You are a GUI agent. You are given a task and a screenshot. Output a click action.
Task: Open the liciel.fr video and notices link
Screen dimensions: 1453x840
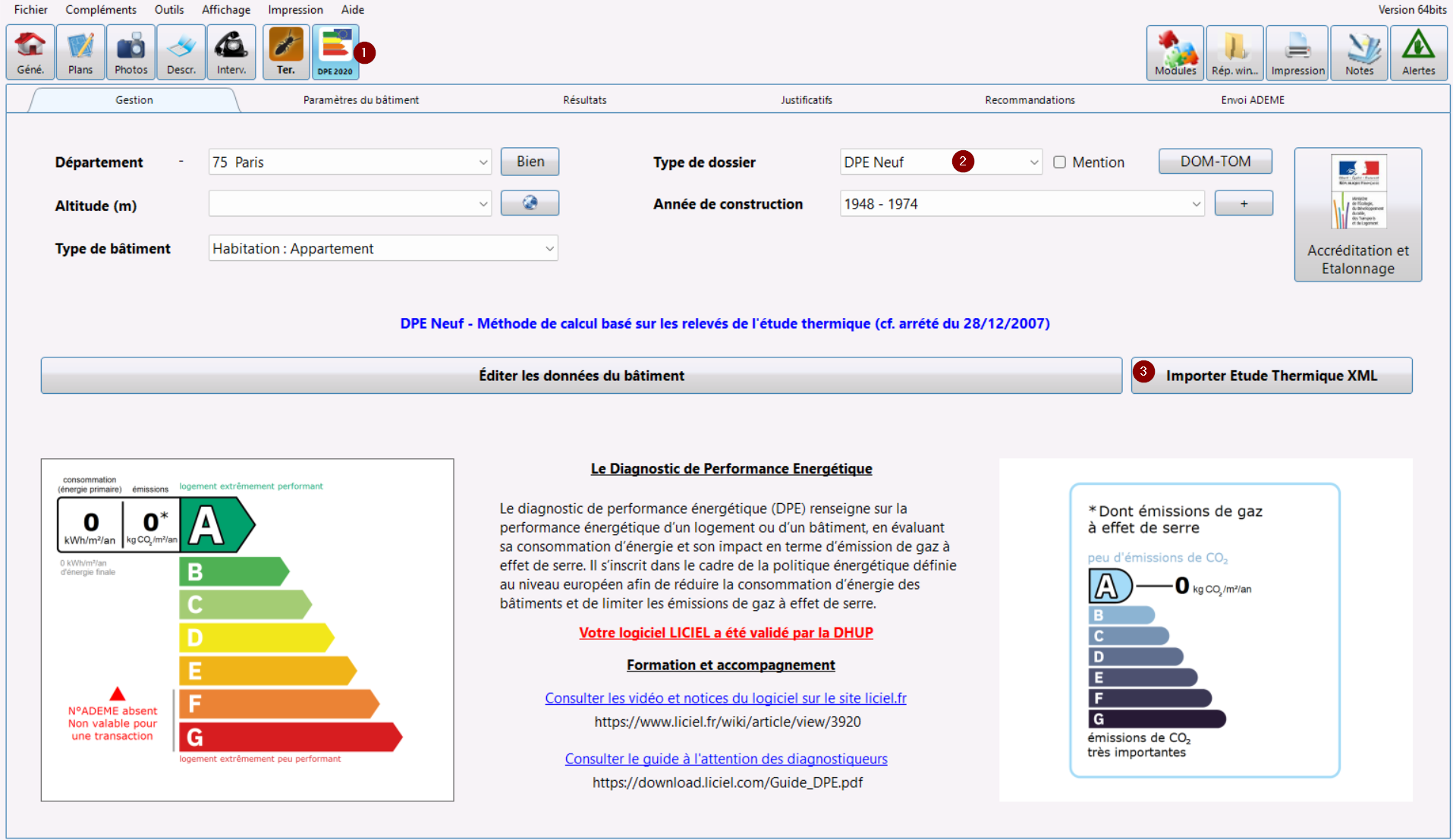(725, 698)
